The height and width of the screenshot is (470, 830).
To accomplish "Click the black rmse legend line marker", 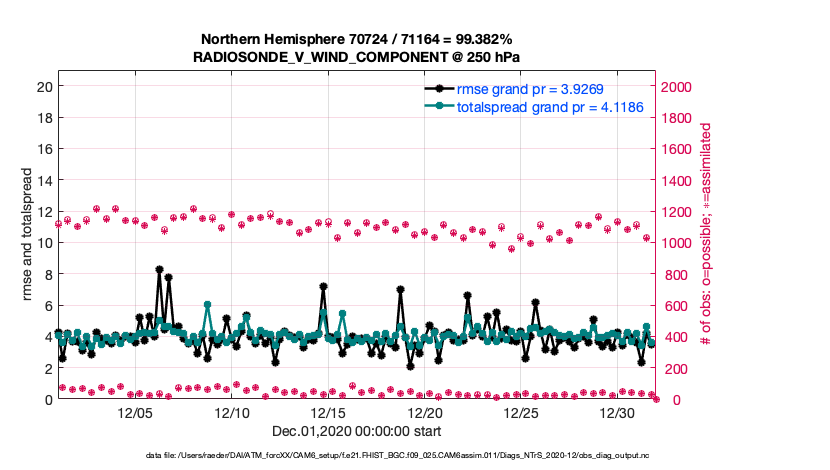I will click(x=439, y=88).
